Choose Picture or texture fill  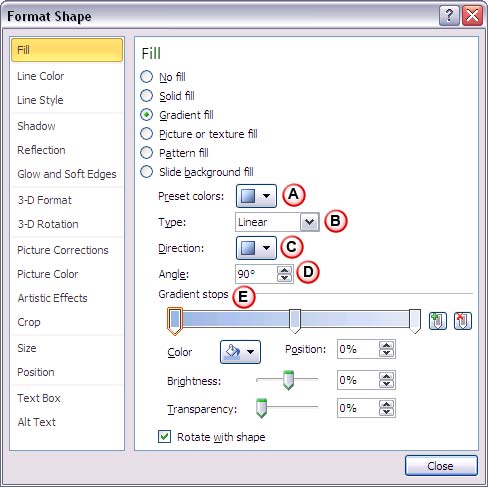[x=199, y=134]
